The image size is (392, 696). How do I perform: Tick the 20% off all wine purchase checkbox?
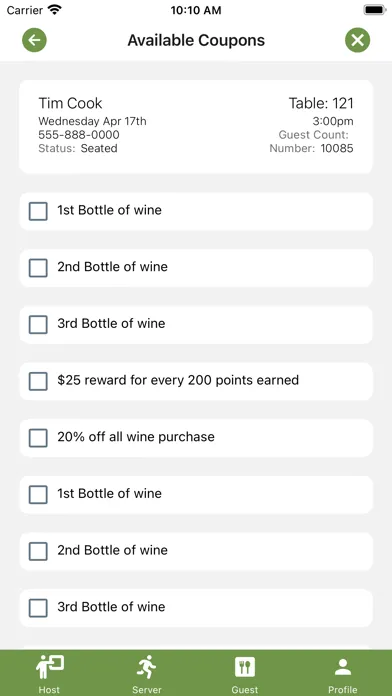click(x=38, y=438)
